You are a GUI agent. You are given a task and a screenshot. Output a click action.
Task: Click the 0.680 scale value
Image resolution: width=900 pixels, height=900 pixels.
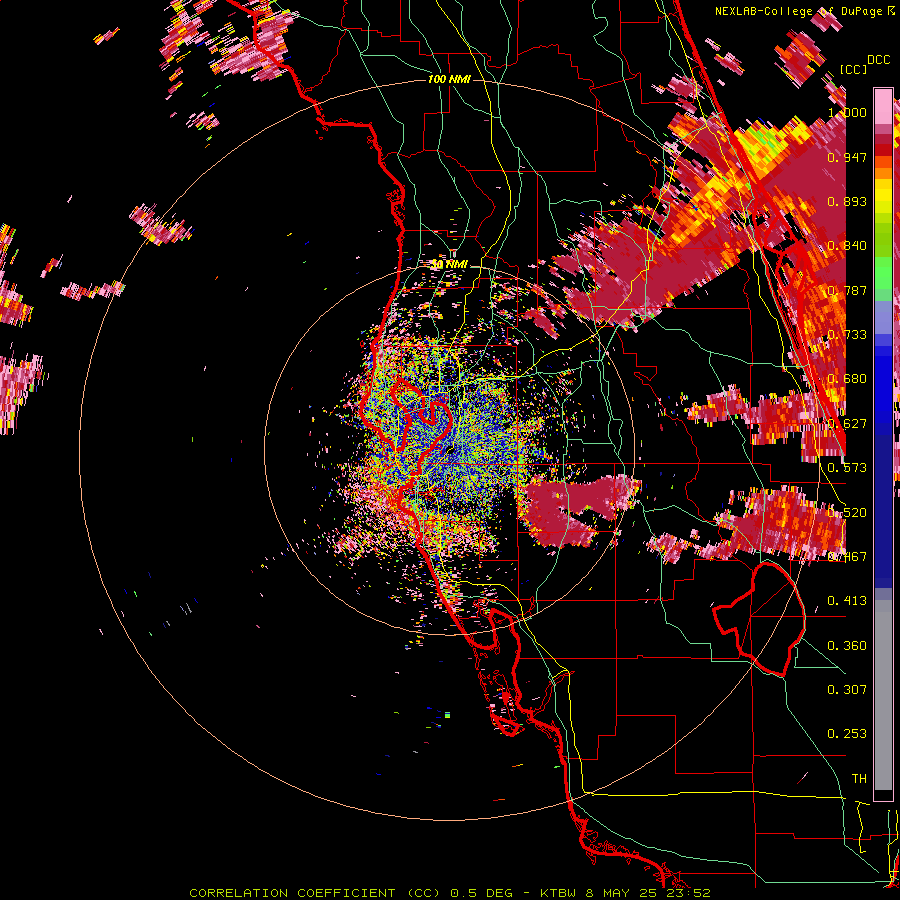847,379
